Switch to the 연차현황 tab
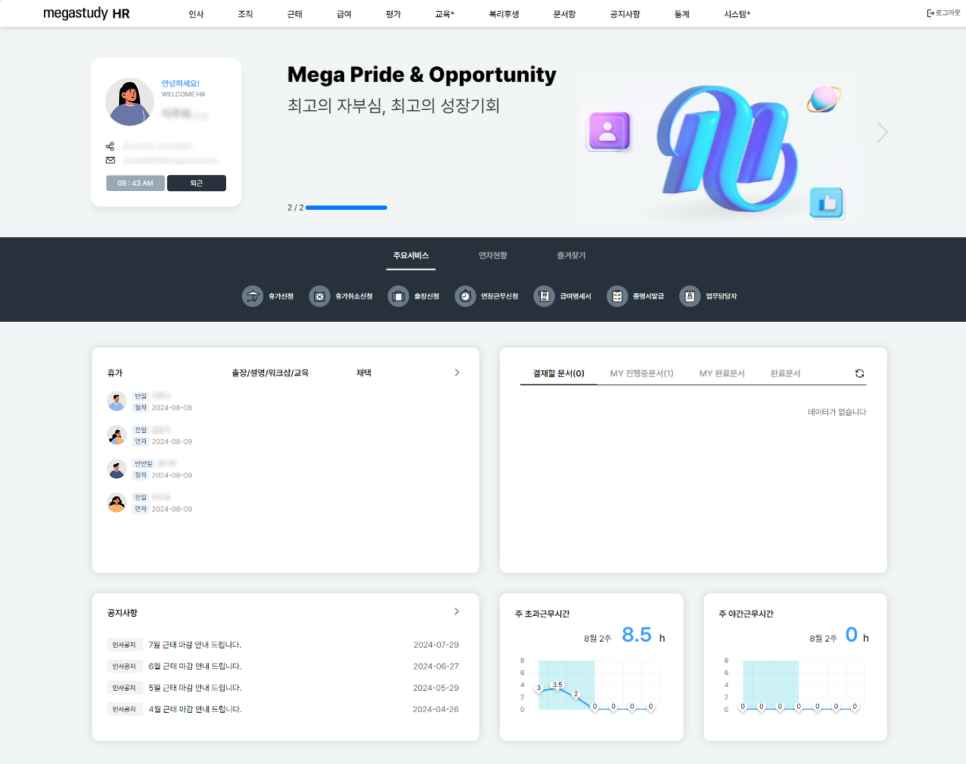 click(x=493, y=256)
